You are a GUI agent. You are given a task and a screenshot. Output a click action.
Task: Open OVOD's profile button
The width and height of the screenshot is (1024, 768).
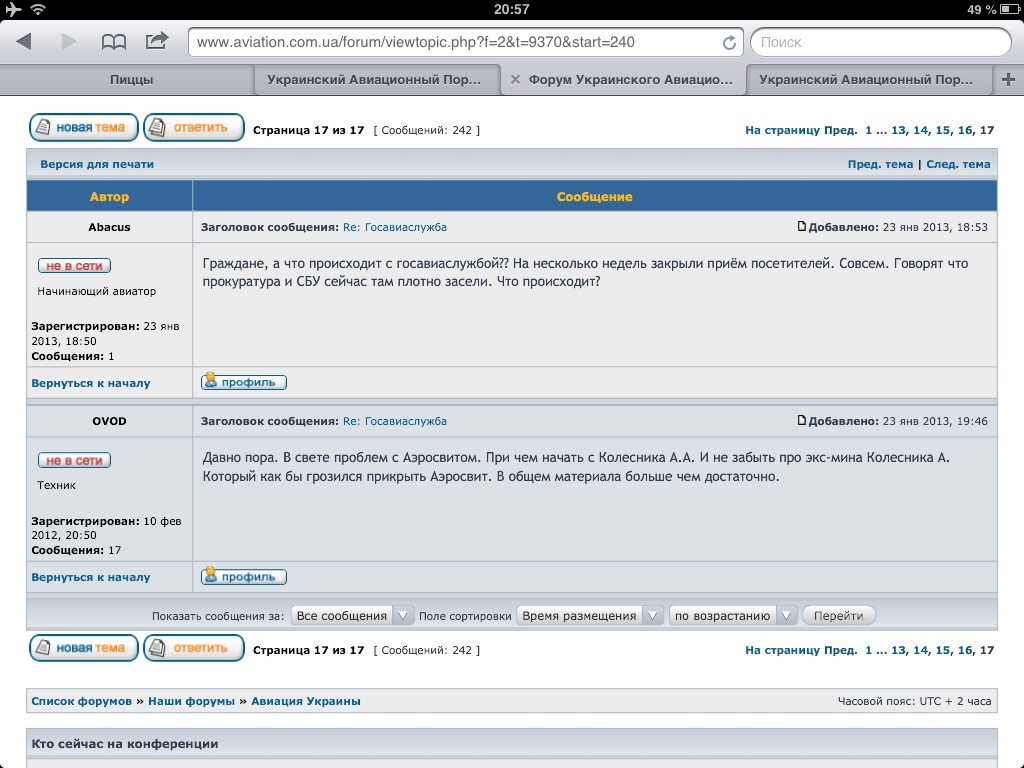(244, 576)
